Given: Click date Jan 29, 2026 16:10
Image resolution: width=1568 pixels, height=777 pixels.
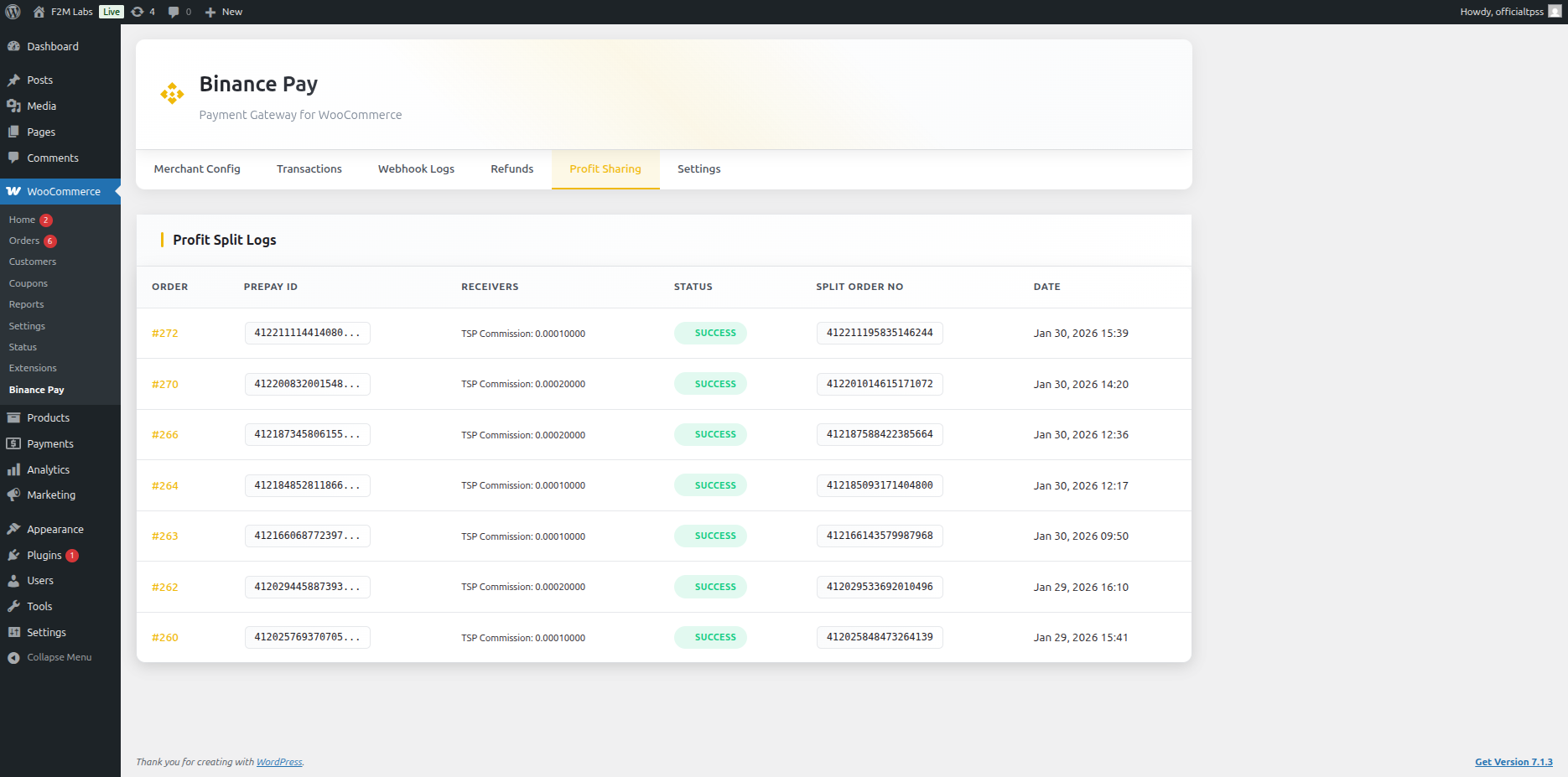Looking at the screenshot, I should (1081, 588).
